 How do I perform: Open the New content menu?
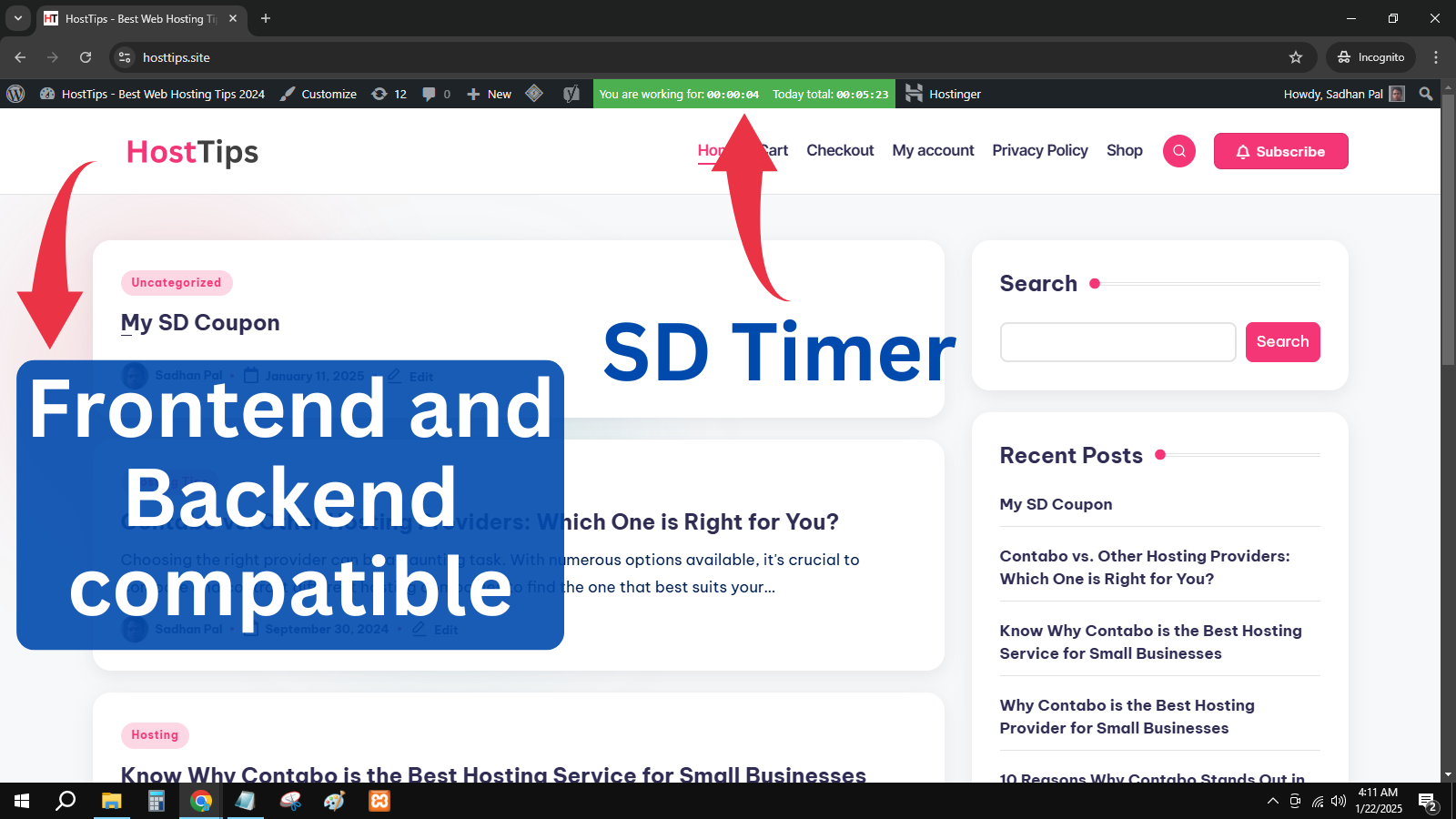tap(490, 94)
